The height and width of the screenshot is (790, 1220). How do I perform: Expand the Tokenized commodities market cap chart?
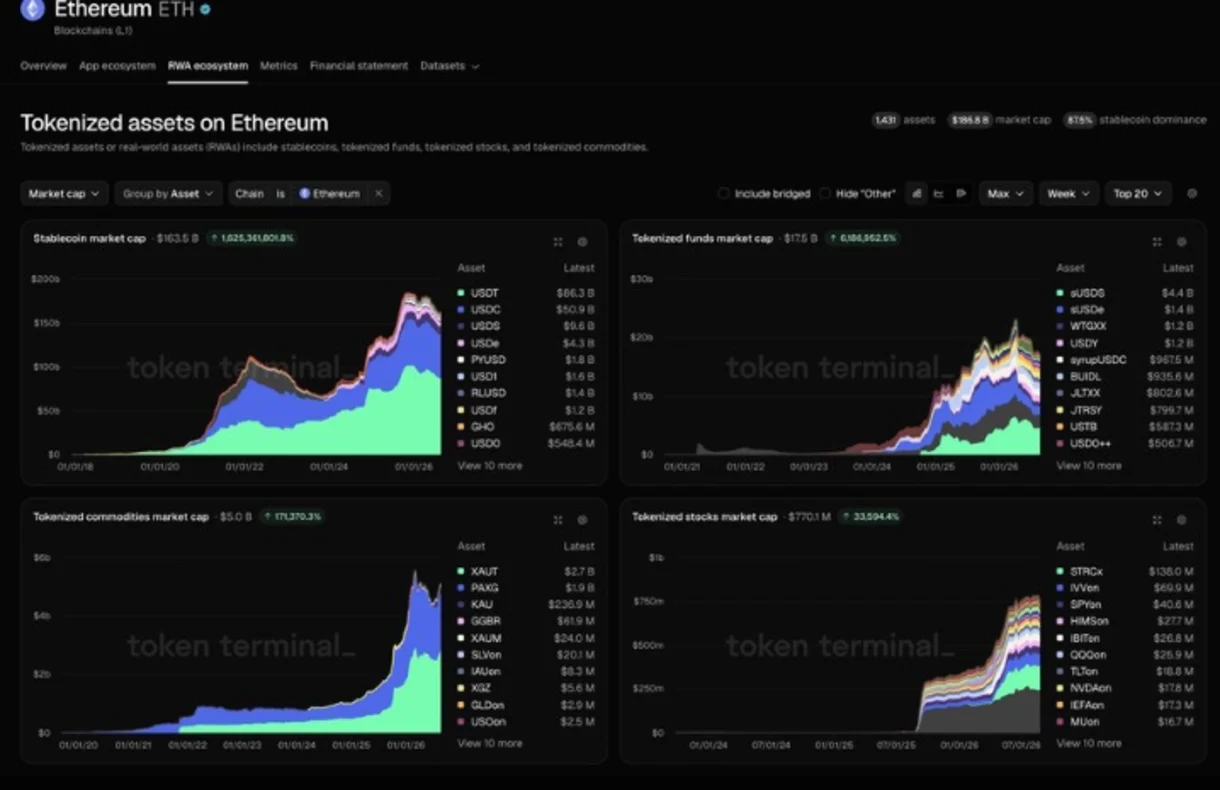[558, 520]
